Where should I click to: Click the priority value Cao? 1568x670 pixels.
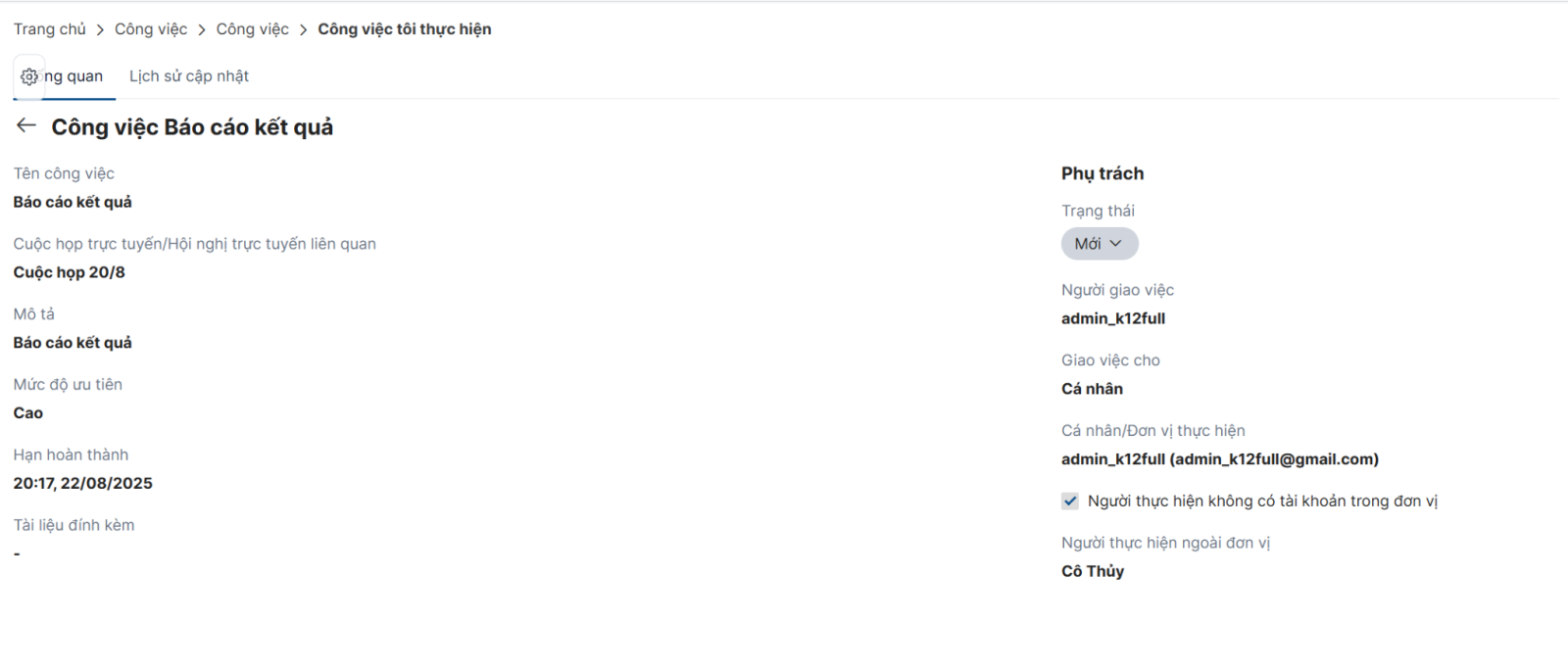[28, 413]
